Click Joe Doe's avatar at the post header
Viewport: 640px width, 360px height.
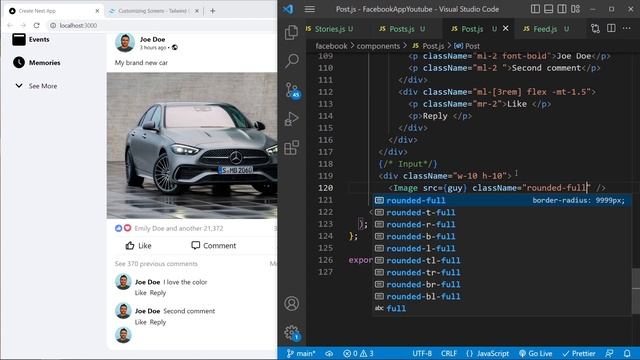(125, 42)
